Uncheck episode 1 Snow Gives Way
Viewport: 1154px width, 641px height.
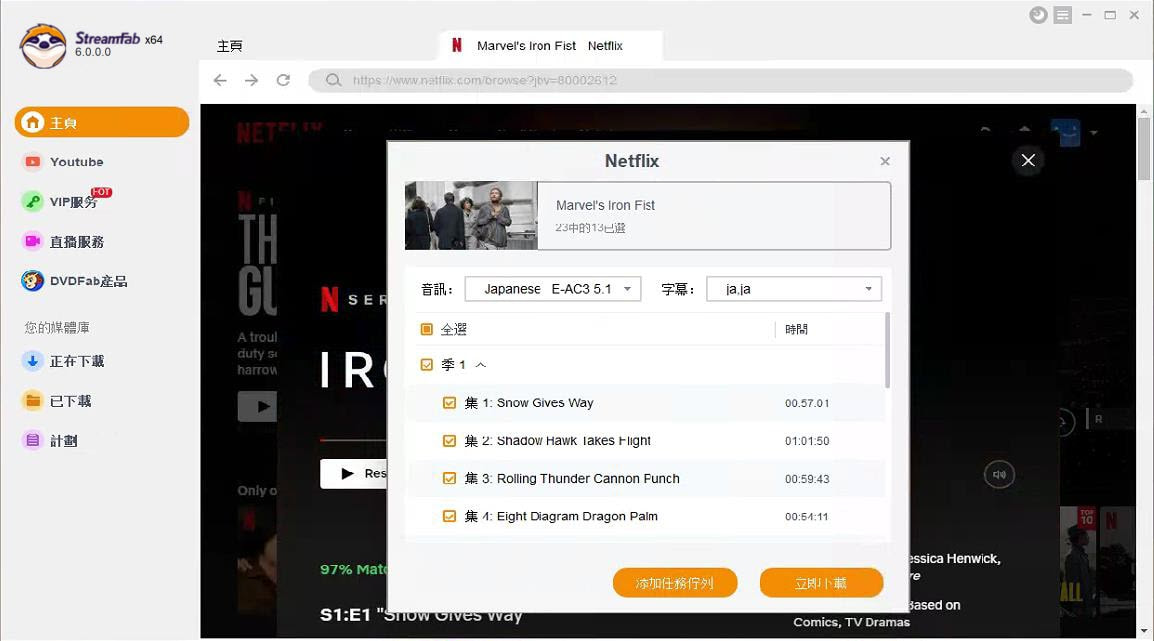(449, 403)
